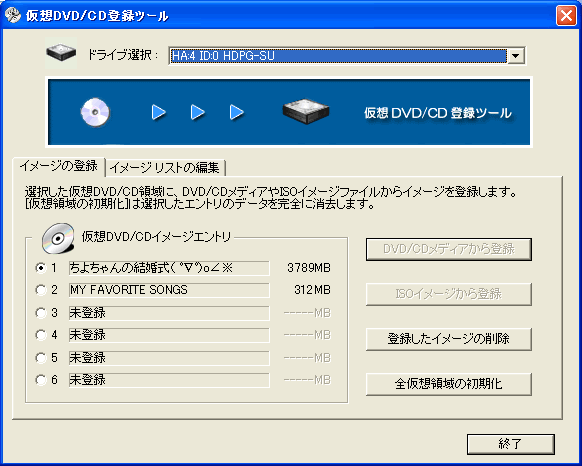
Task: Select radio button for entry 2
Action: (x=40, y=290)
